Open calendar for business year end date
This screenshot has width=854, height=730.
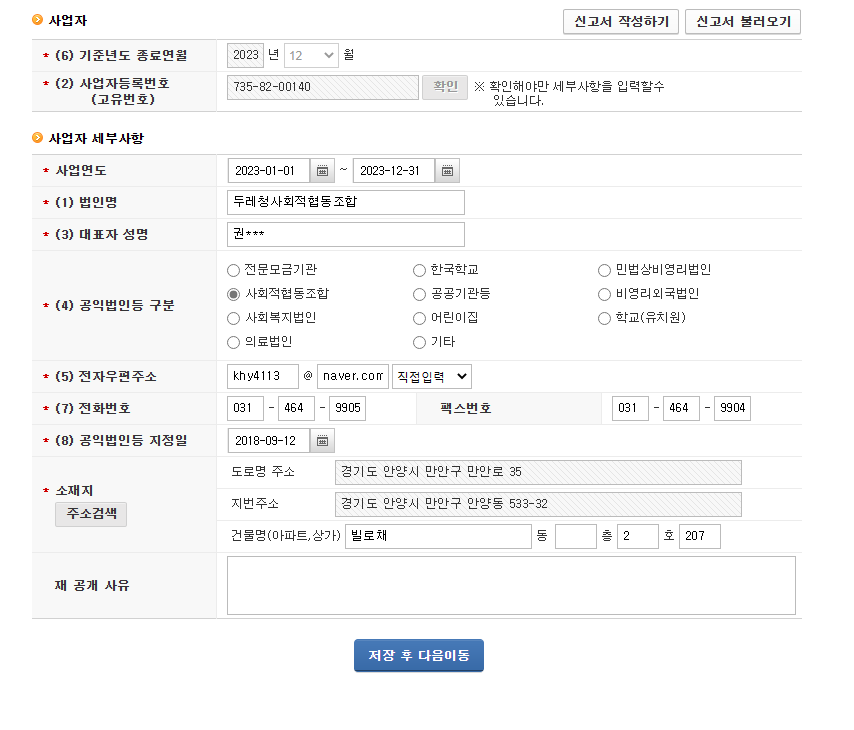click(448, 171)
